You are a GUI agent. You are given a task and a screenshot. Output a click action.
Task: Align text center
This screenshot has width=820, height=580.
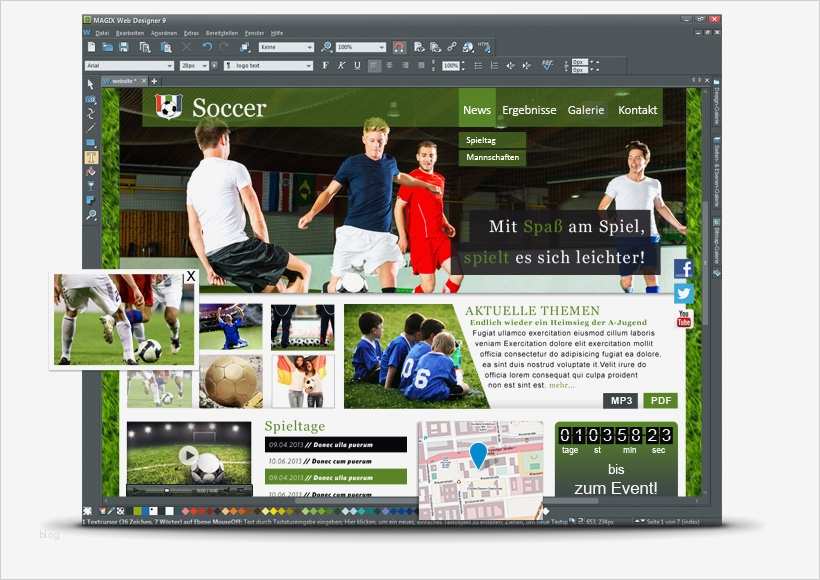click(x=390, y=65)
